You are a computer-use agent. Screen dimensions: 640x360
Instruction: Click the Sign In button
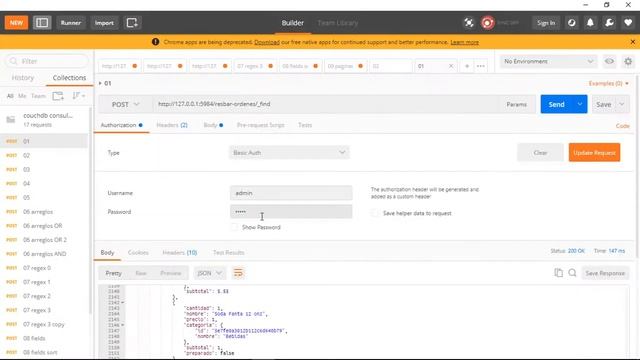(546, 23)
